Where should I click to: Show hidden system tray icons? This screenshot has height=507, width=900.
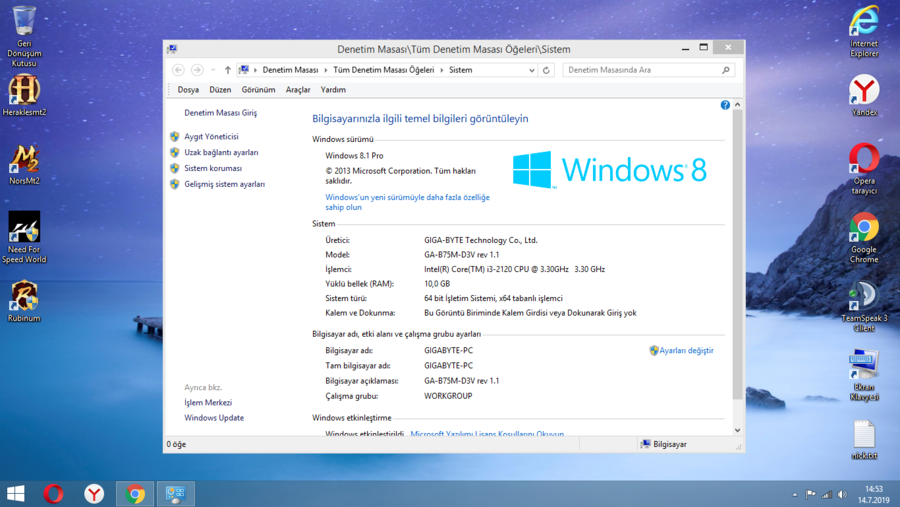[795, 494]
